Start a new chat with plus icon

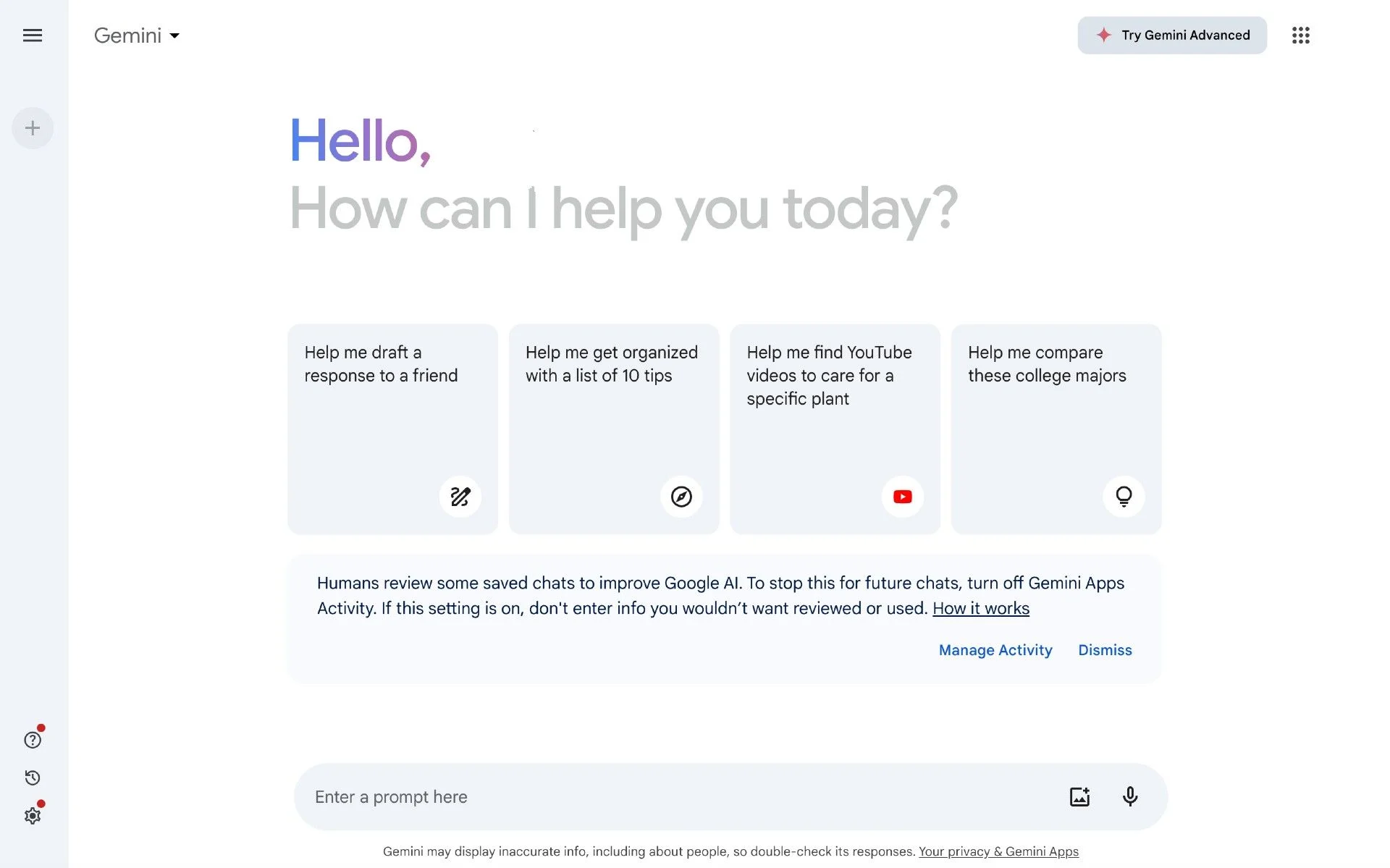click(33, 128)
